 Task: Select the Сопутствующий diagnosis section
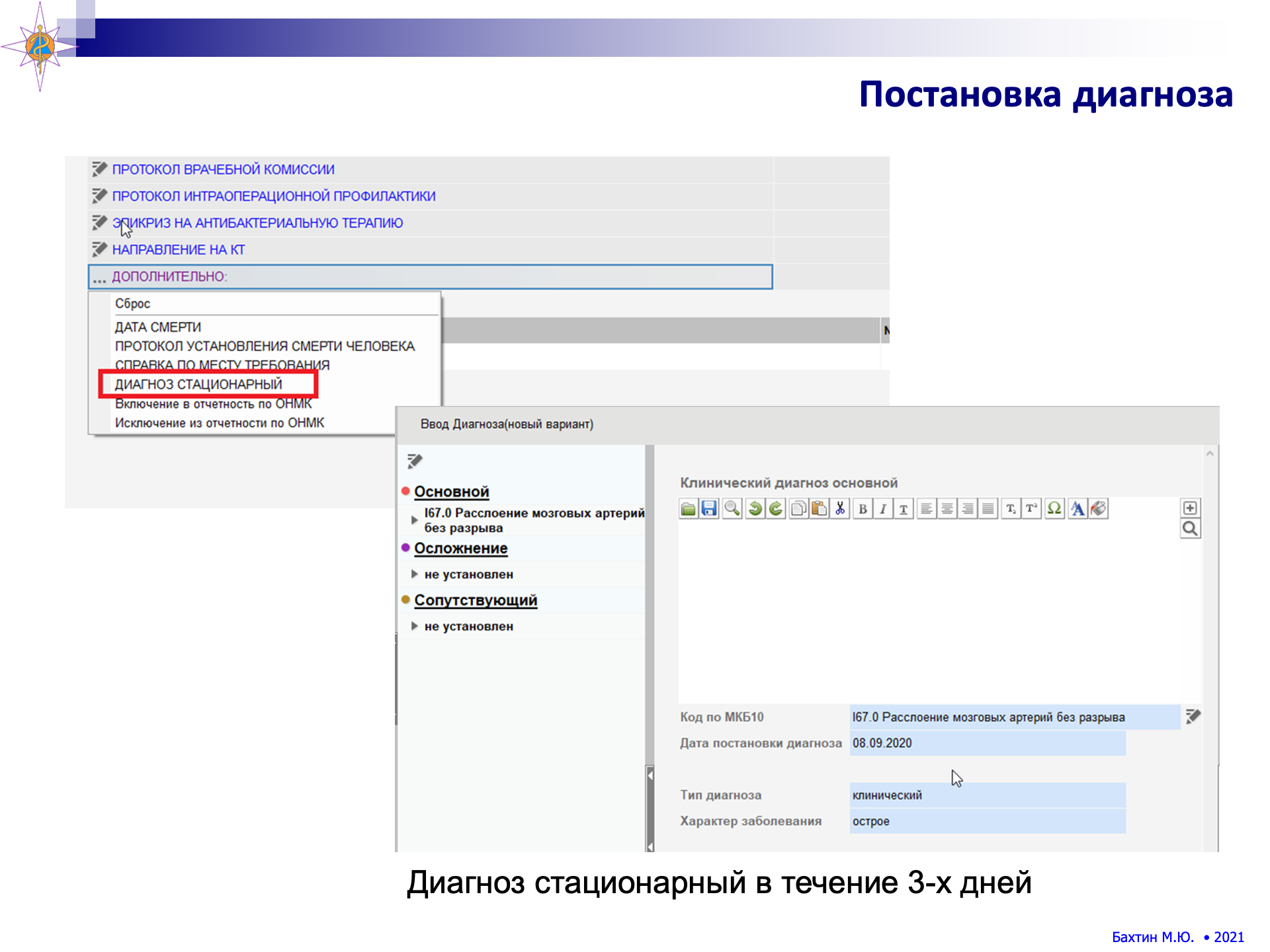pos(476,600)
